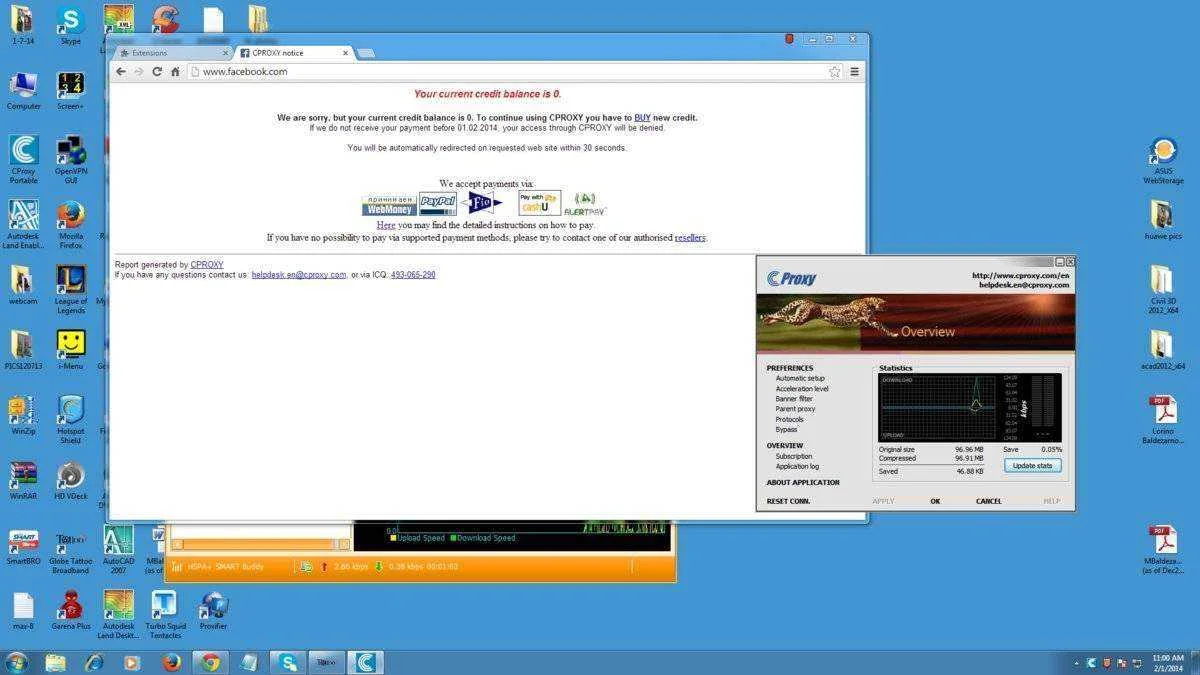1200x675 pixels.
Task: Open Application log in CProxy
Action: coord(797,467)
